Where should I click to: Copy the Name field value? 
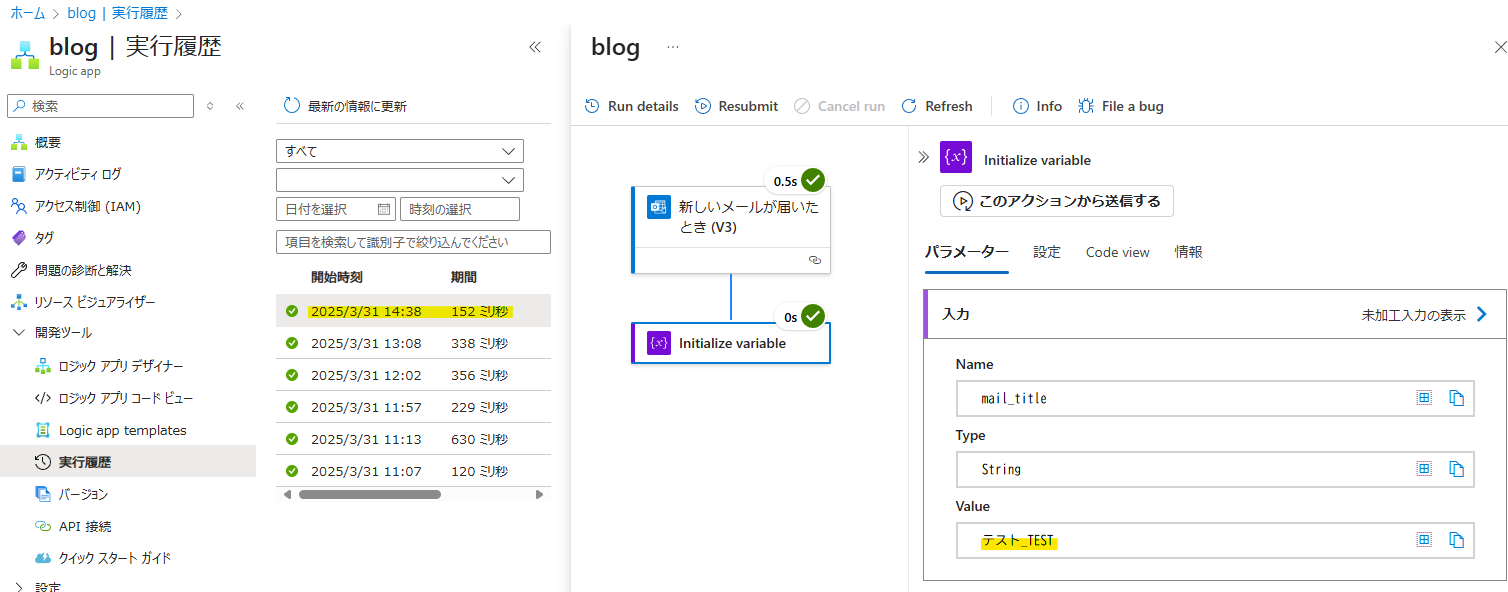coord(1457,398)
